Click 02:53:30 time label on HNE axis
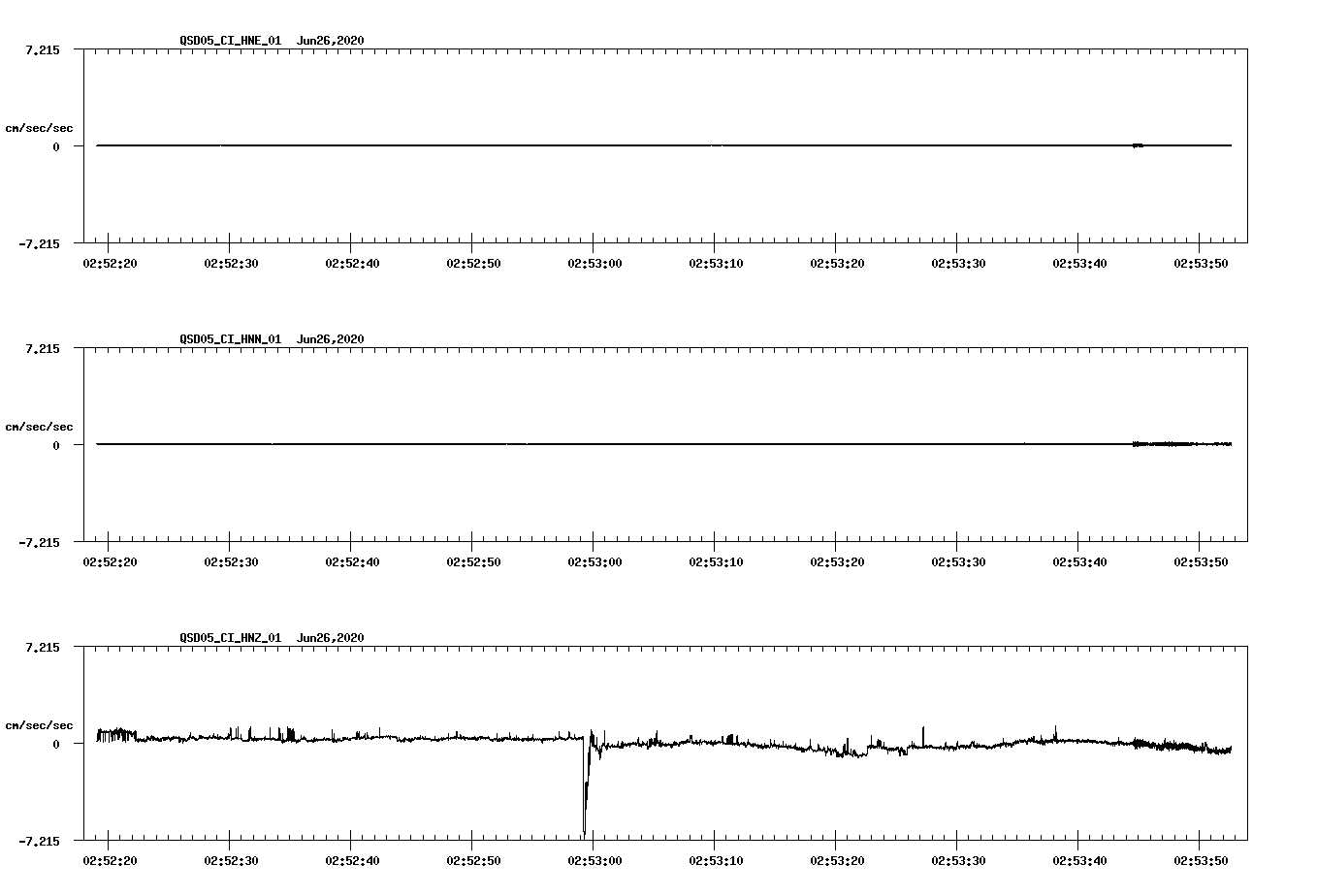The width and height of the screenshot is (1317, 896). coord(958,264)
